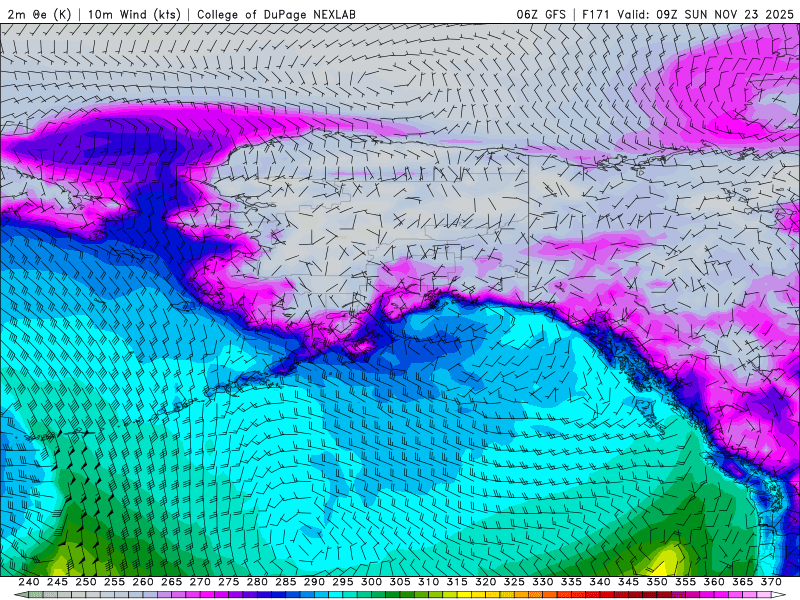Click the 330 value on the color scale
The image size is (800, 600).
coord(543,582)
